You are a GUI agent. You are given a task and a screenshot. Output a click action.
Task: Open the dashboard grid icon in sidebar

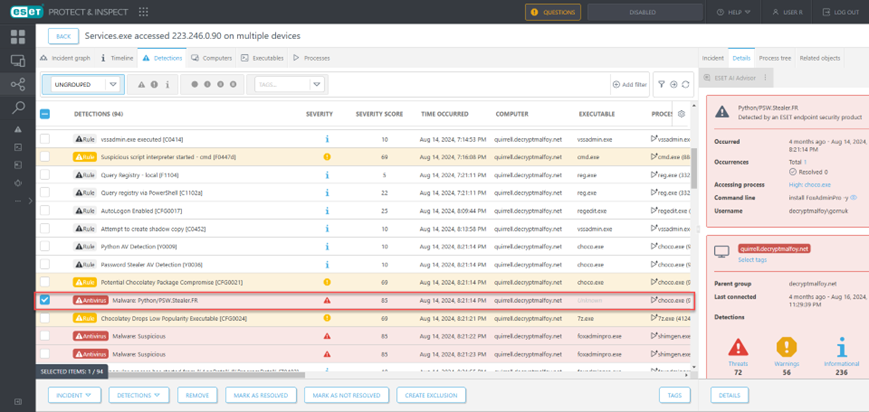coord(18,37)
